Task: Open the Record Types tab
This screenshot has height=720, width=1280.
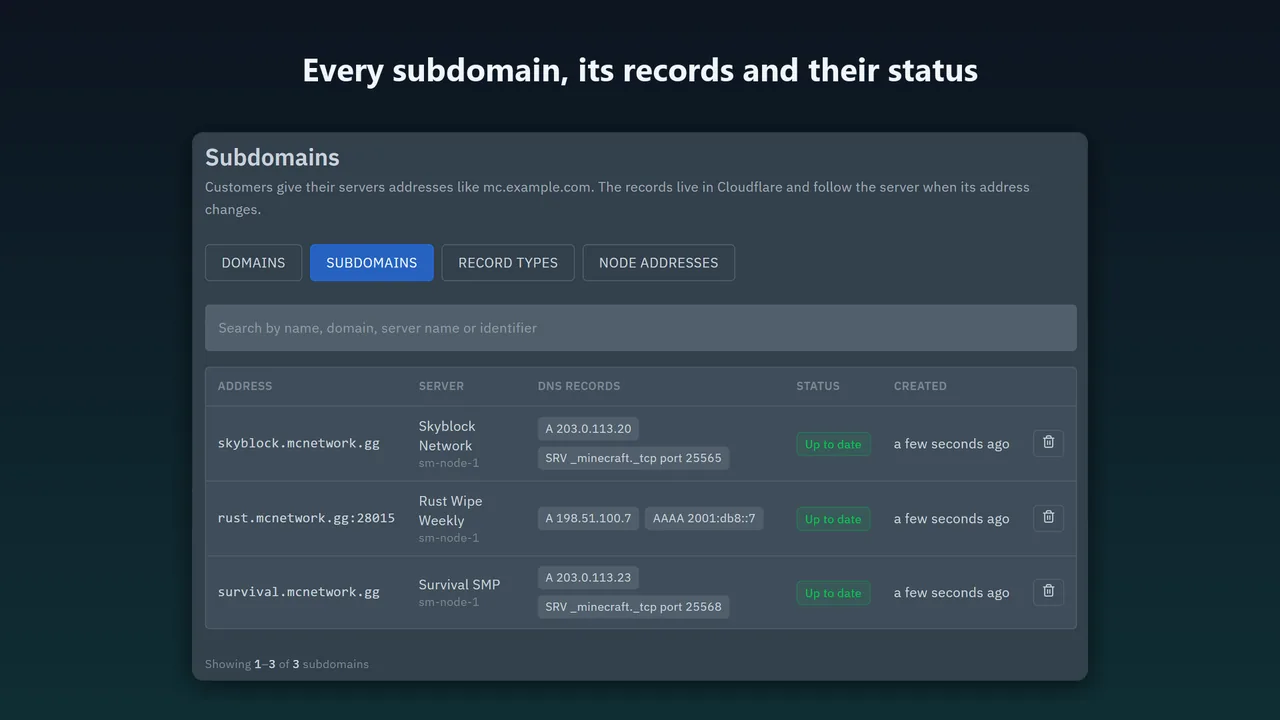Action: point(508,263)
